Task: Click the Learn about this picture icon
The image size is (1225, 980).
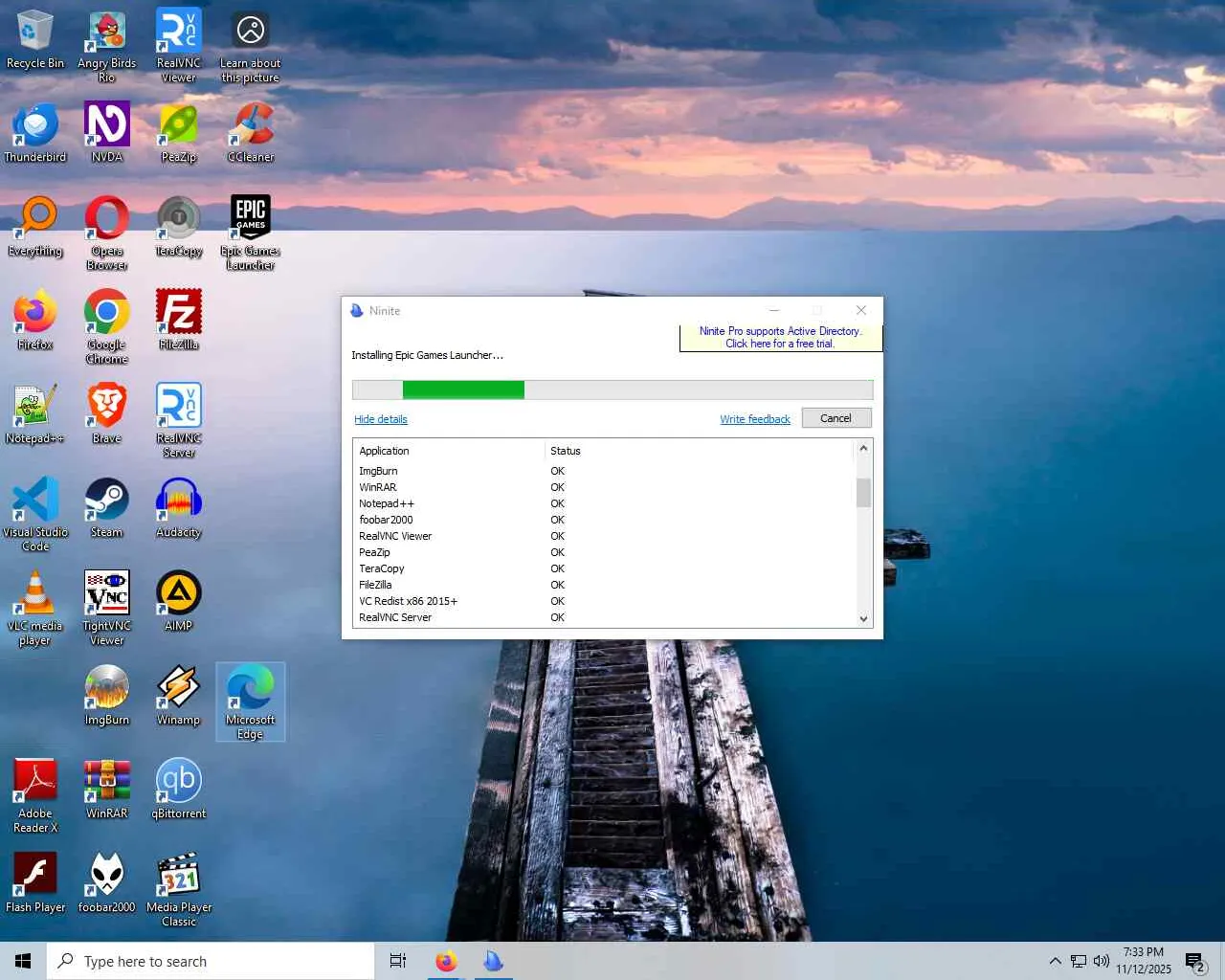Action: tap(251, 46)
